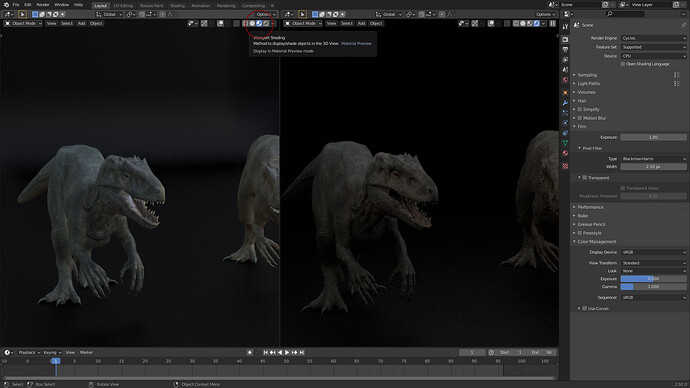Click the auto keying record button
The width and height of the screenshot is (690, 388).
250,352
